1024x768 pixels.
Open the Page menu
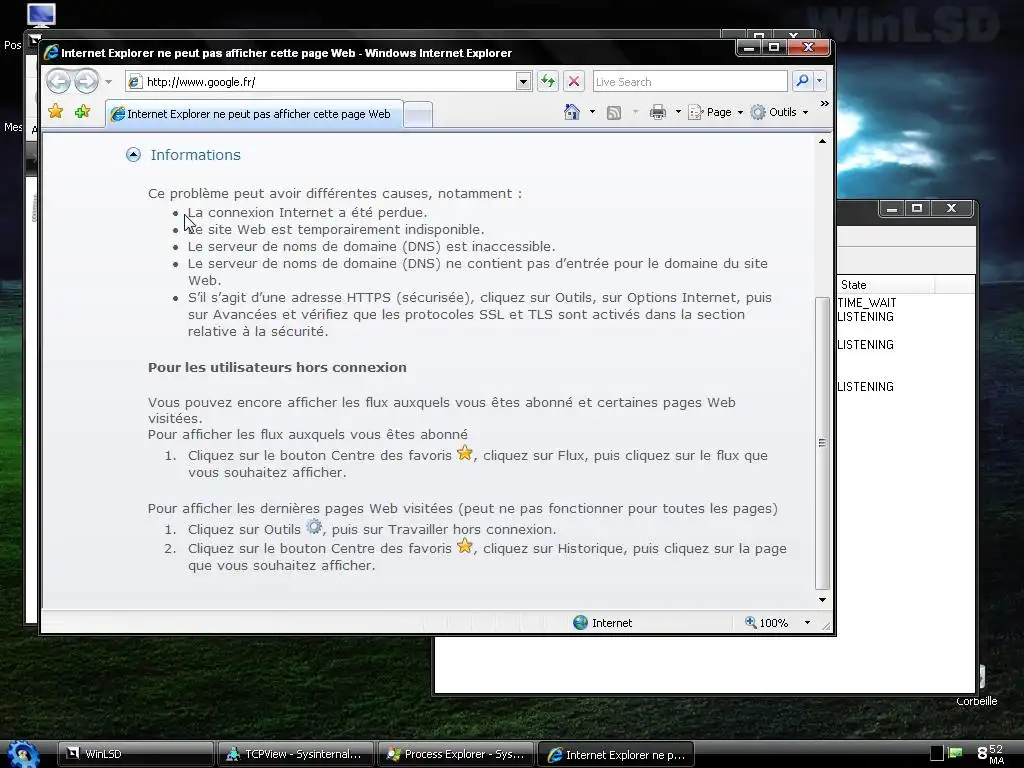715,112
